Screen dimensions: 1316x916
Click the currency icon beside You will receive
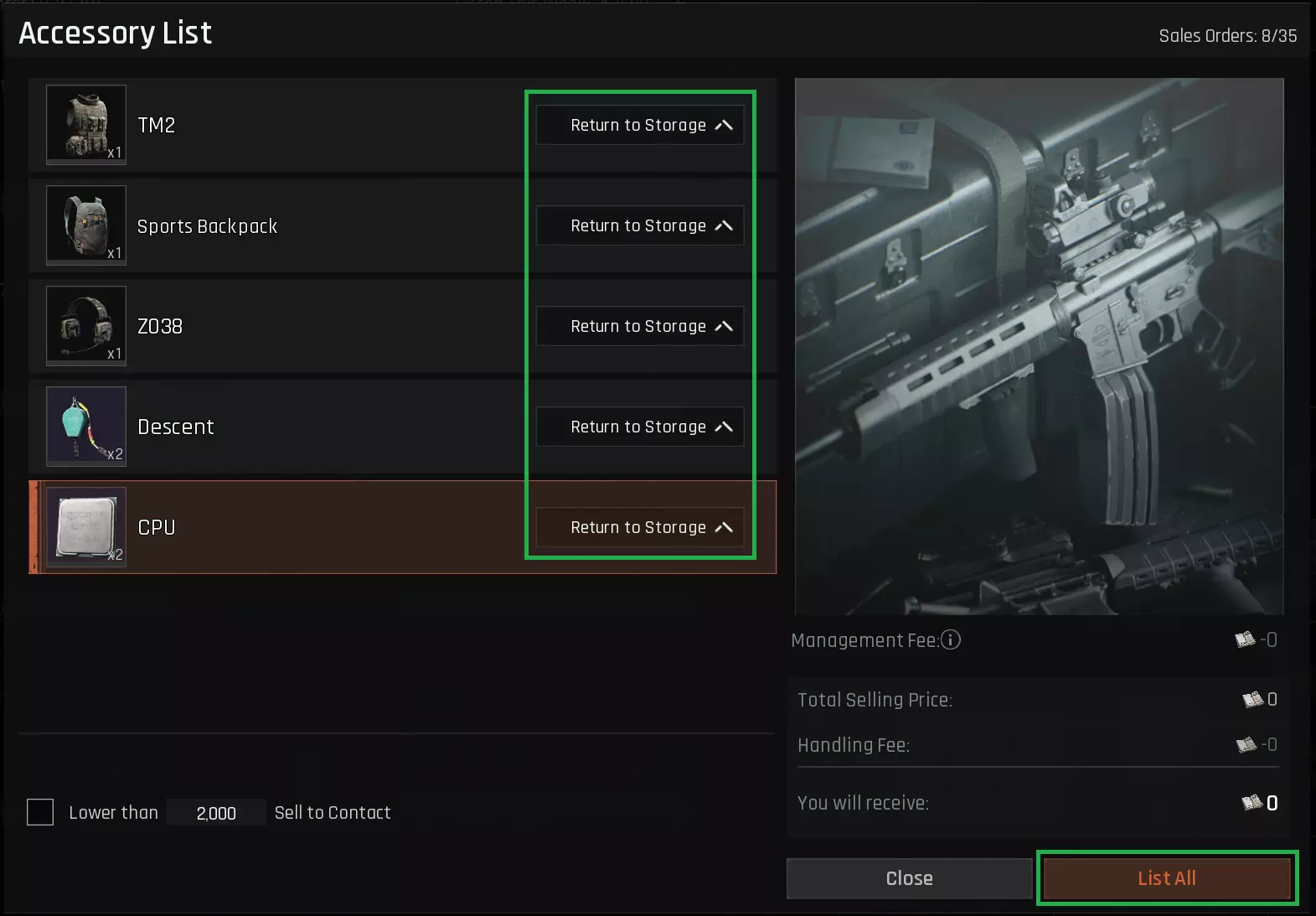pos(1251,803)
